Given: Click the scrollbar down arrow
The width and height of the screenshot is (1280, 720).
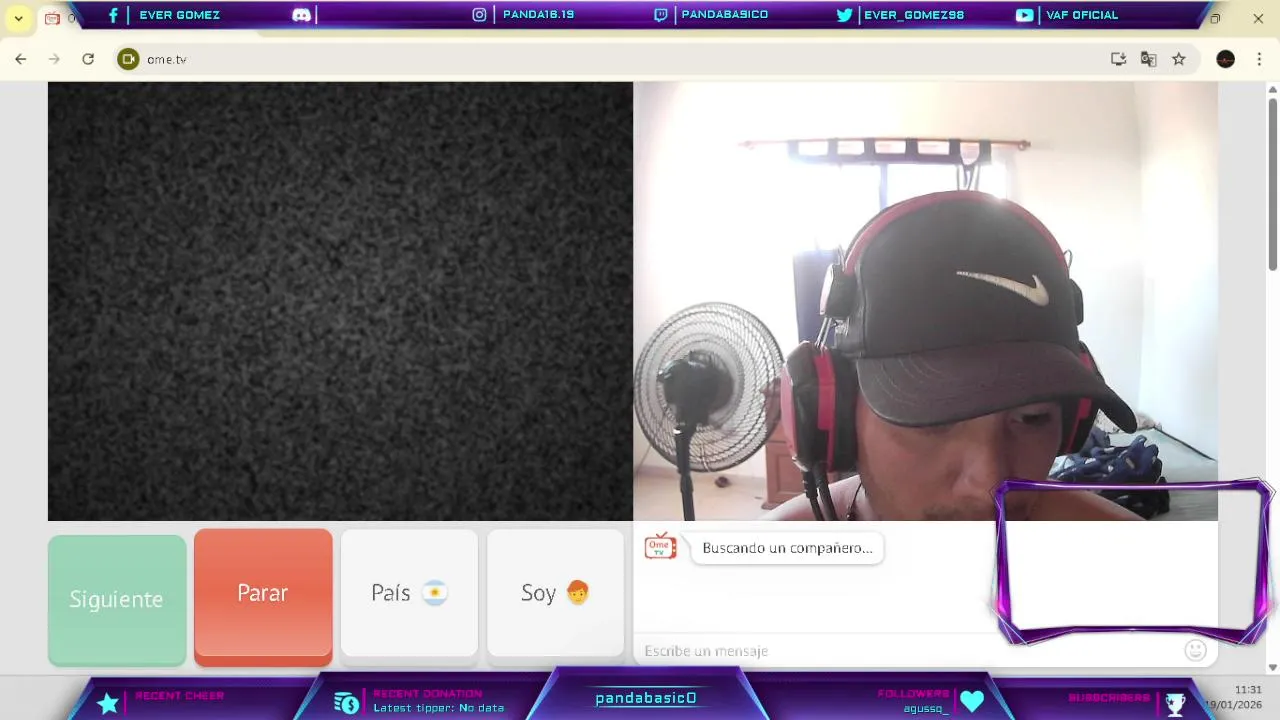Looking at the screenshot, I should [1273, 667].
